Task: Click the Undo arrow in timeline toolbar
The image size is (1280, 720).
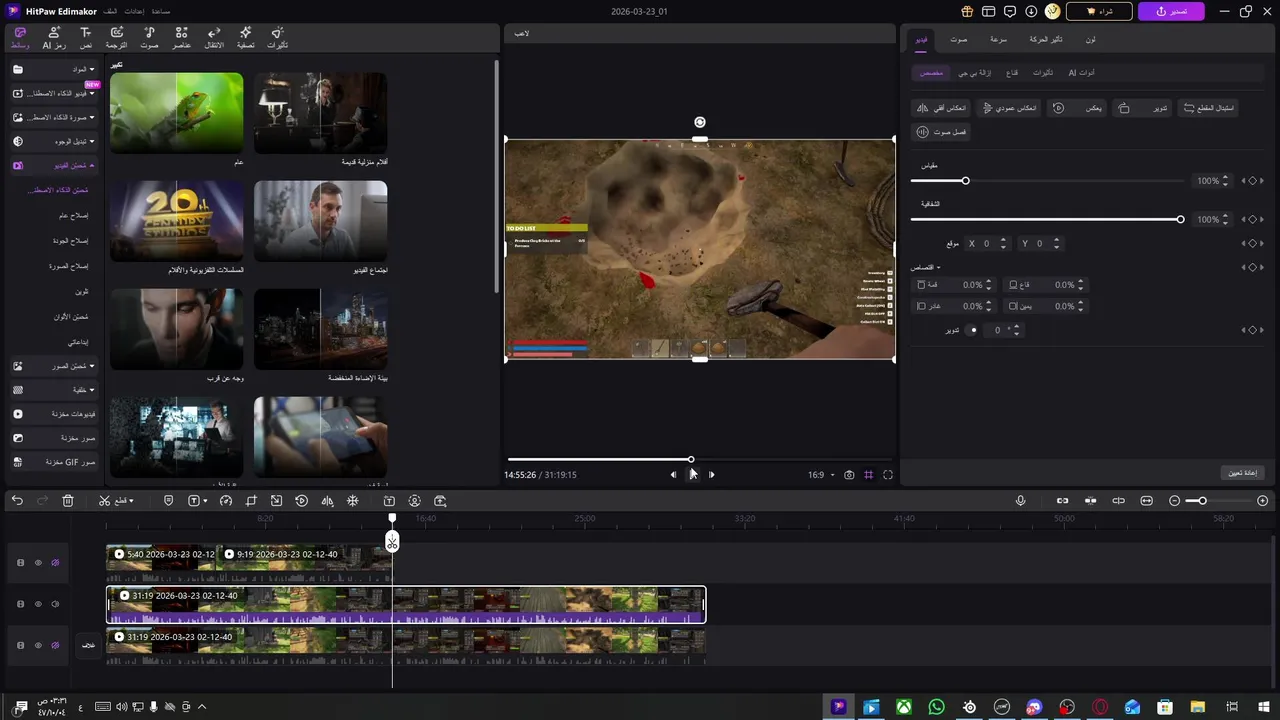Action: (x=17, y=501)
